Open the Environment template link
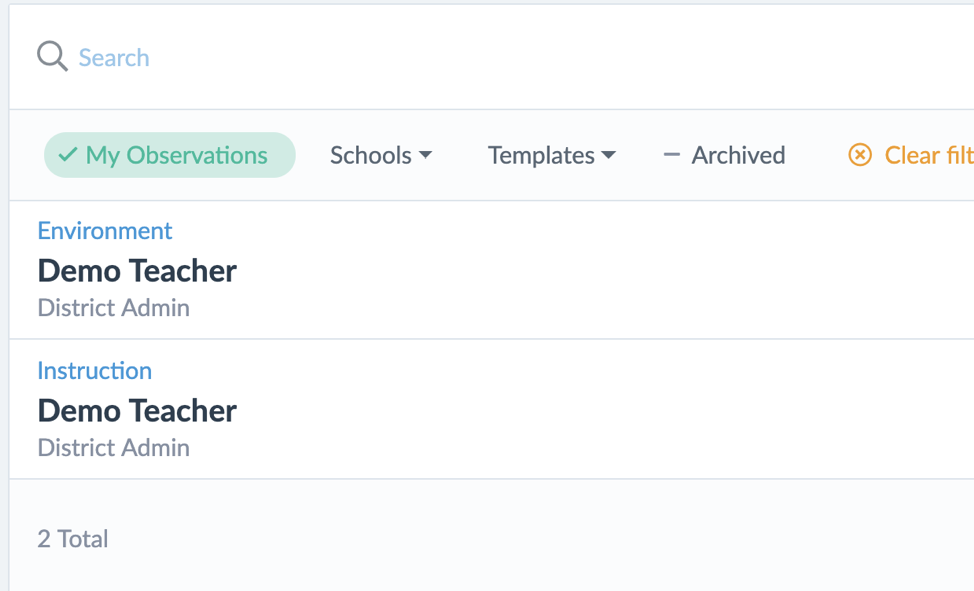Viewport: 974px width, 591px height. tap(105, 231)
